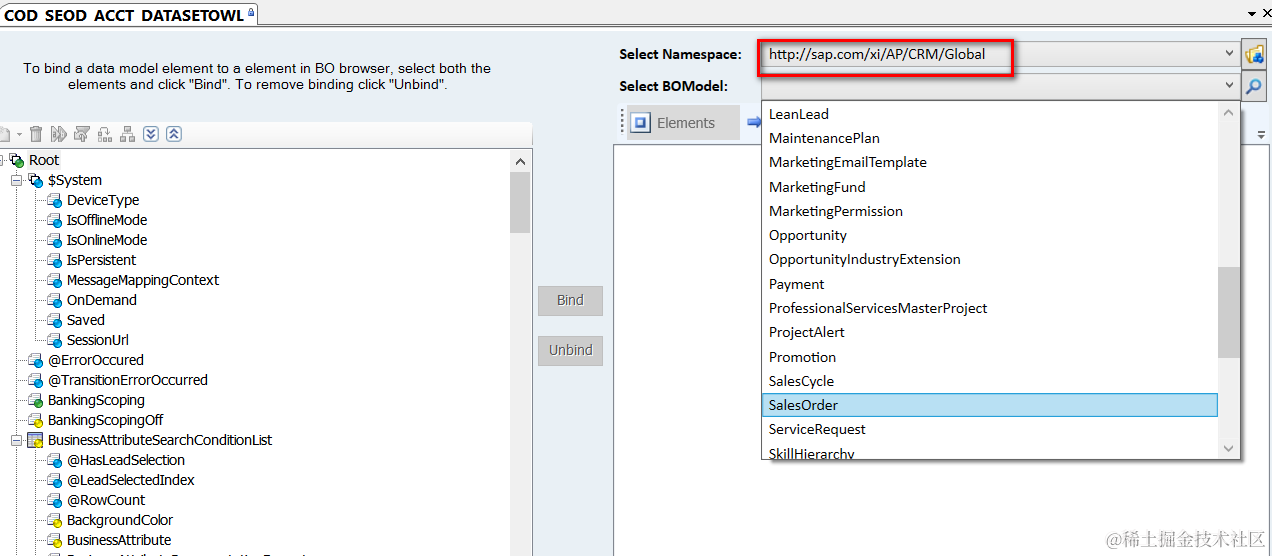Open the small dropdown arrow beside new-item icon
This screenshot has height=556, width=1272.
tap(19, 134)
